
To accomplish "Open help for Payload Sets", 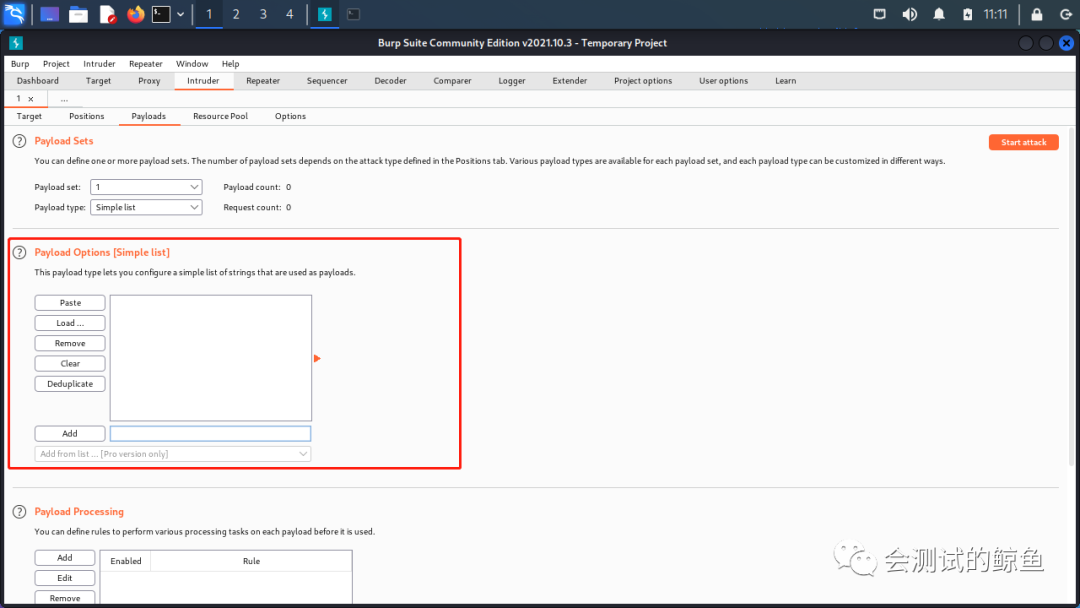I will pyautogui.click(x=19, y=141).
